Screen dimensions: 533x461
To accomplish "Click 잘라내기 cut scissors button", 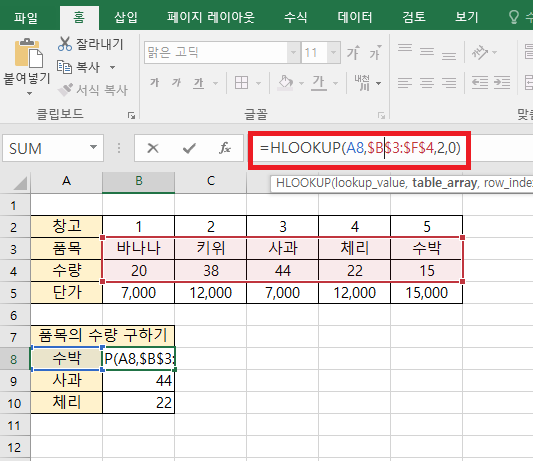I will 90,44.
